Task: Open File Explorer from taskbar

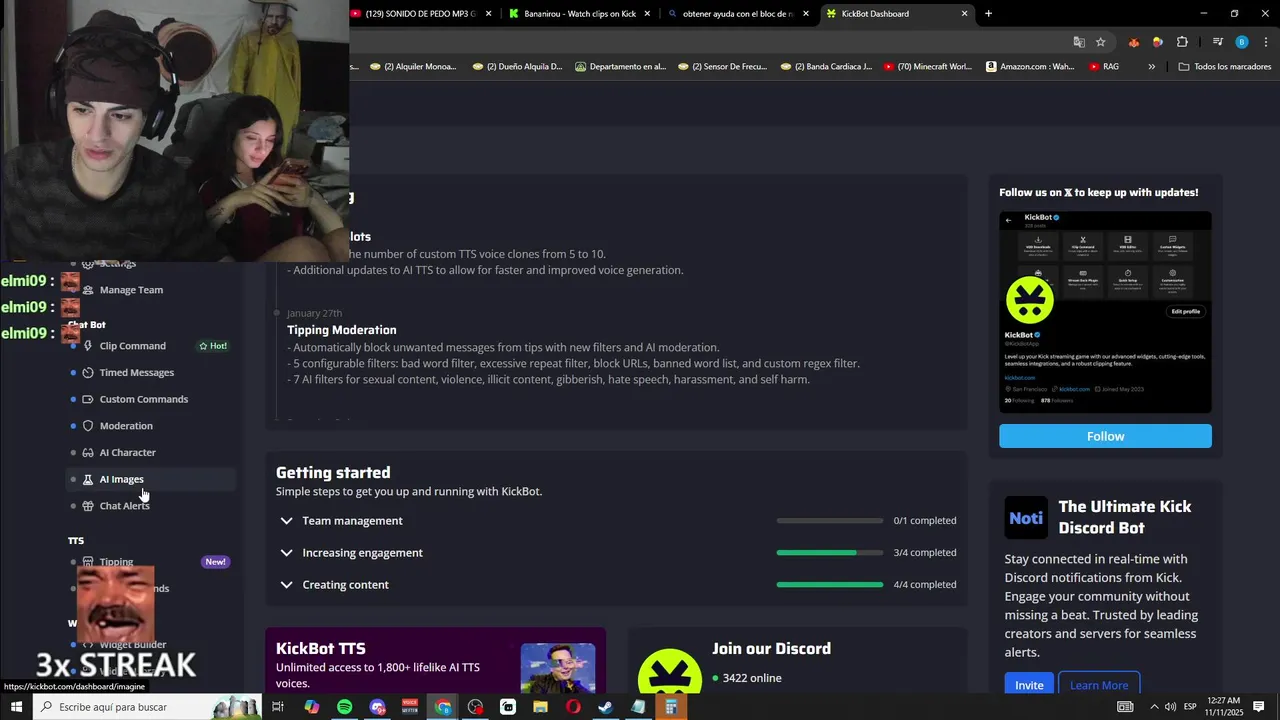Action: [x=540, y=707]
